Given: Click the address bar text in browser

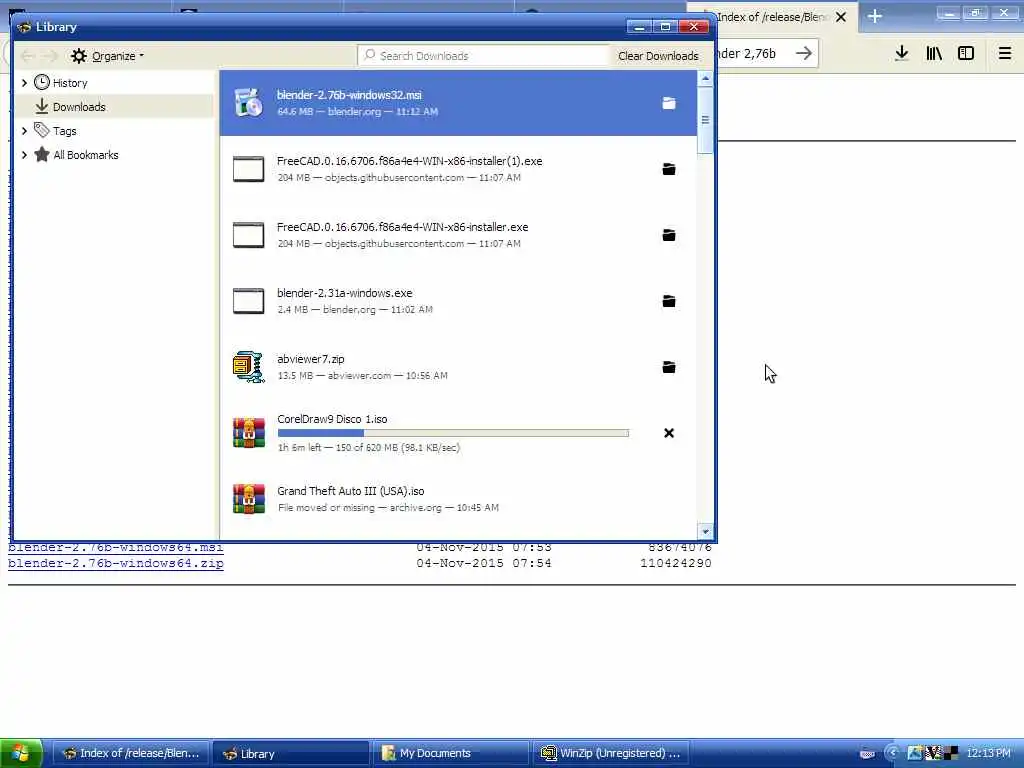Looking at the screenshot, I should [746, 54].
